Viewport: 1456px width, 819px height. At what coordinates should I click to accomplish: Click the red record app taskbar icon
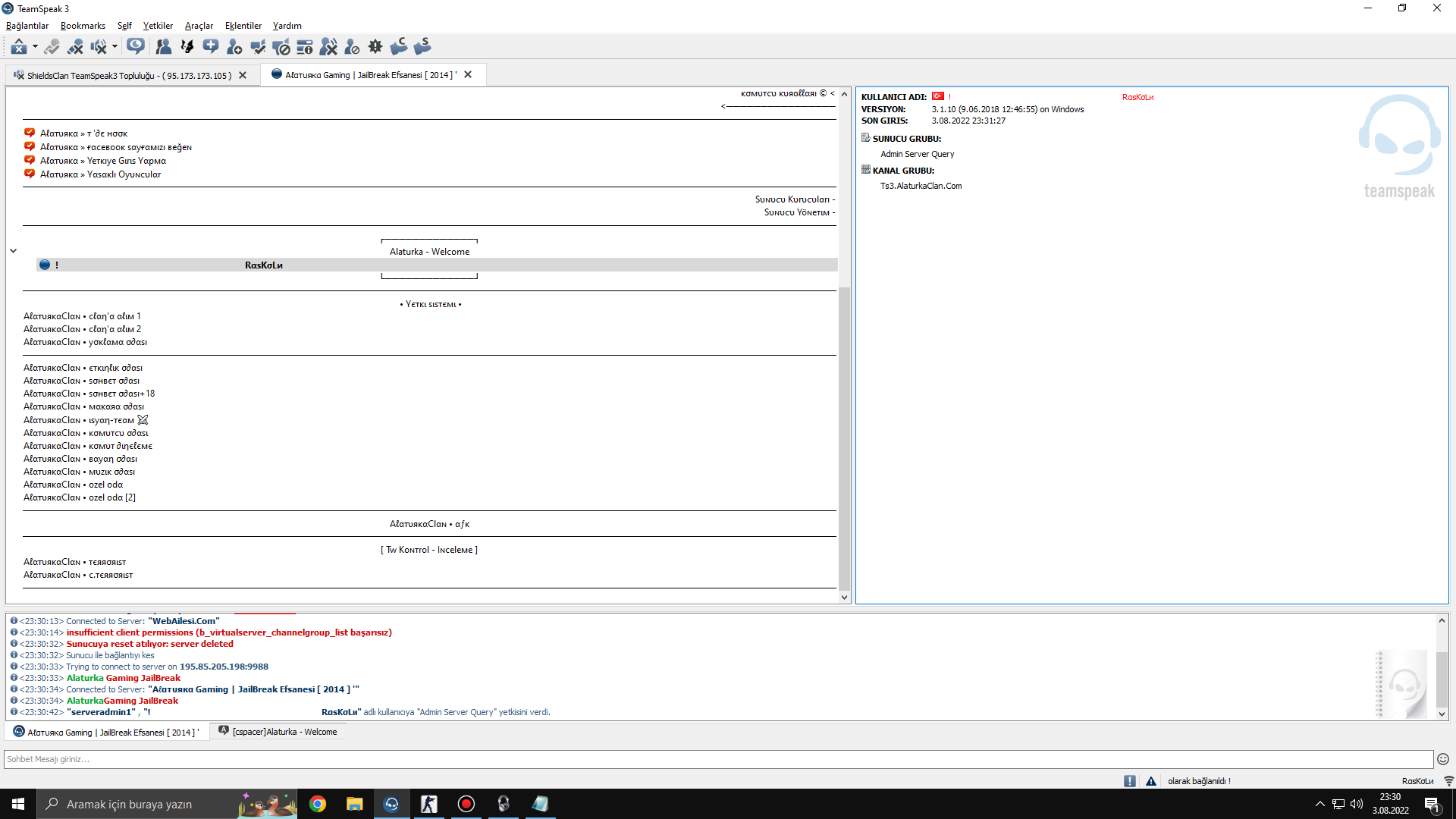[x=466, y=804]
